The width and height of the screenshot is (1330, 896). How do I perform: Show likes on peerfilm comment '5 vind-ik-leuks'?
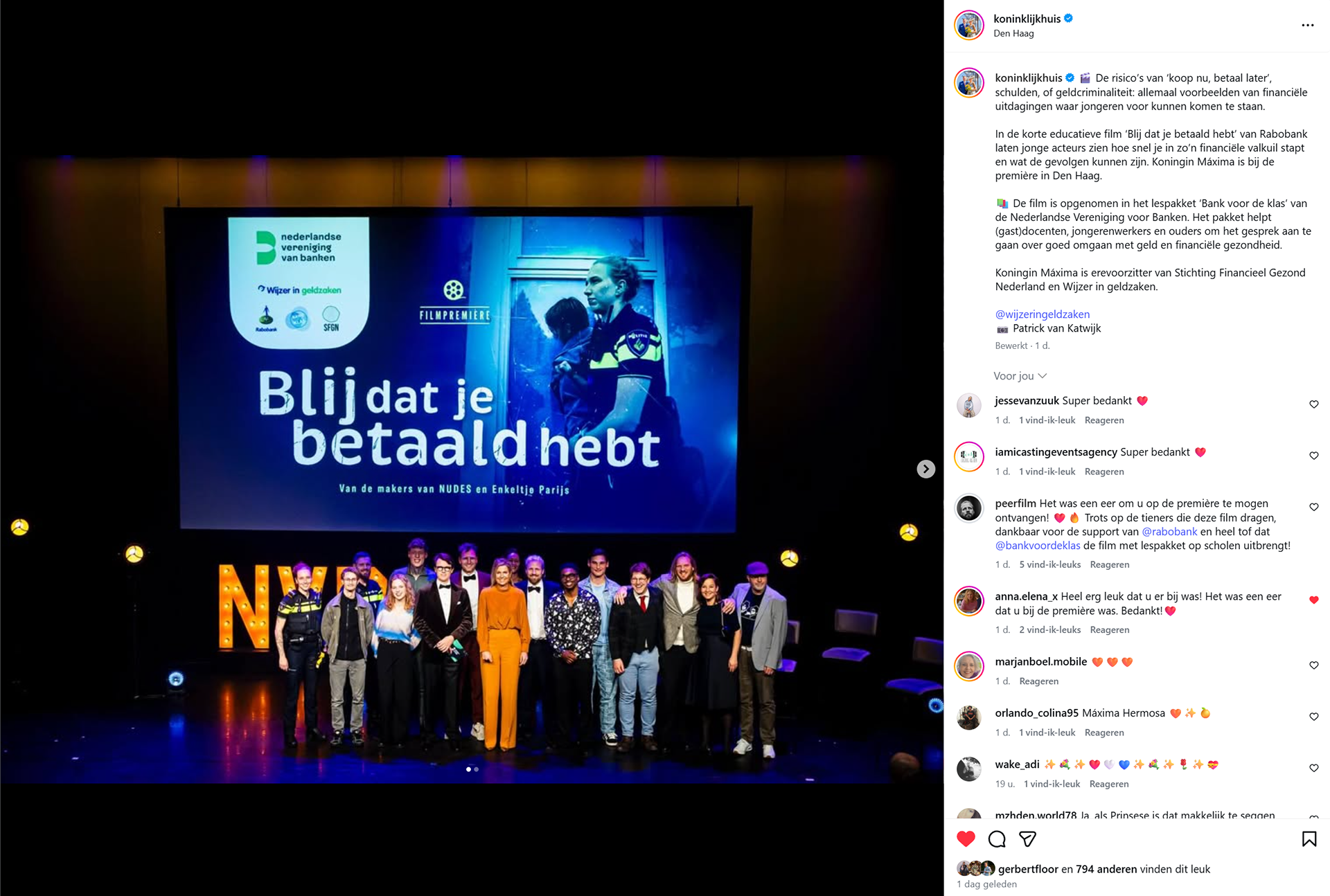click(1049, 565)
